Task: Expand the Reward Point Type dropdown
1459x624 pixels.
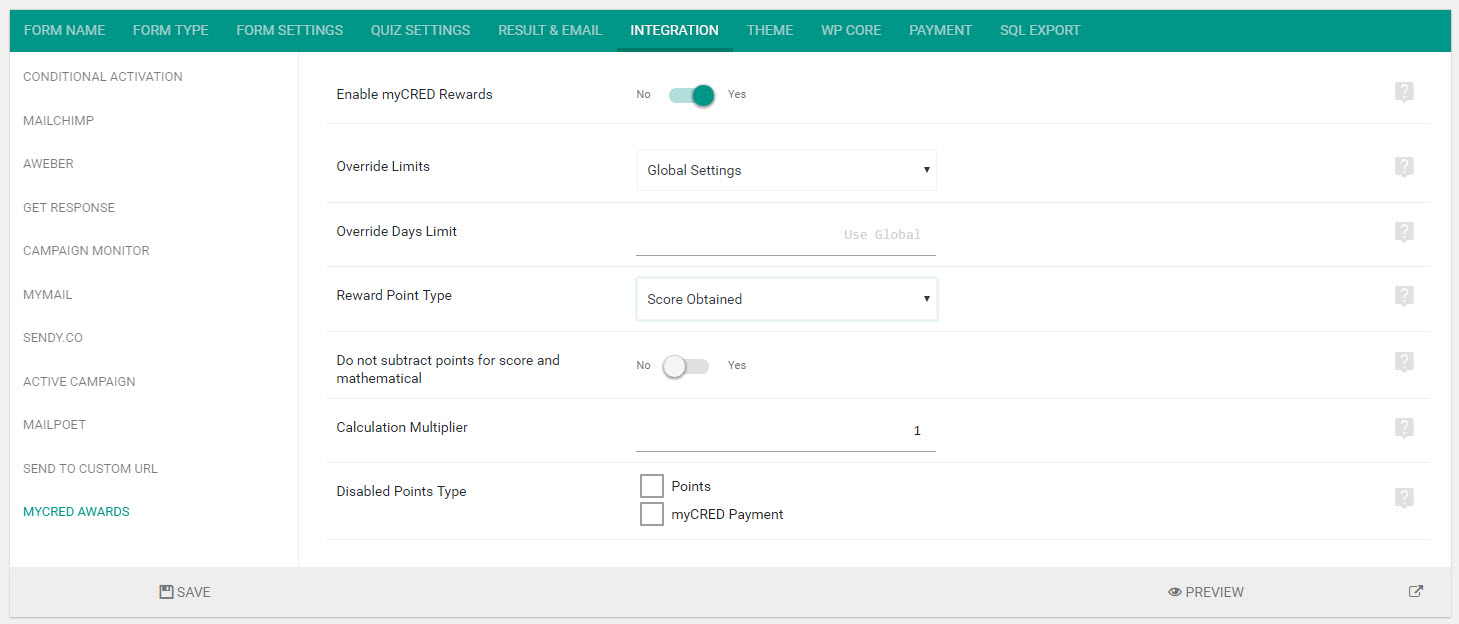Action: (786, 298)
